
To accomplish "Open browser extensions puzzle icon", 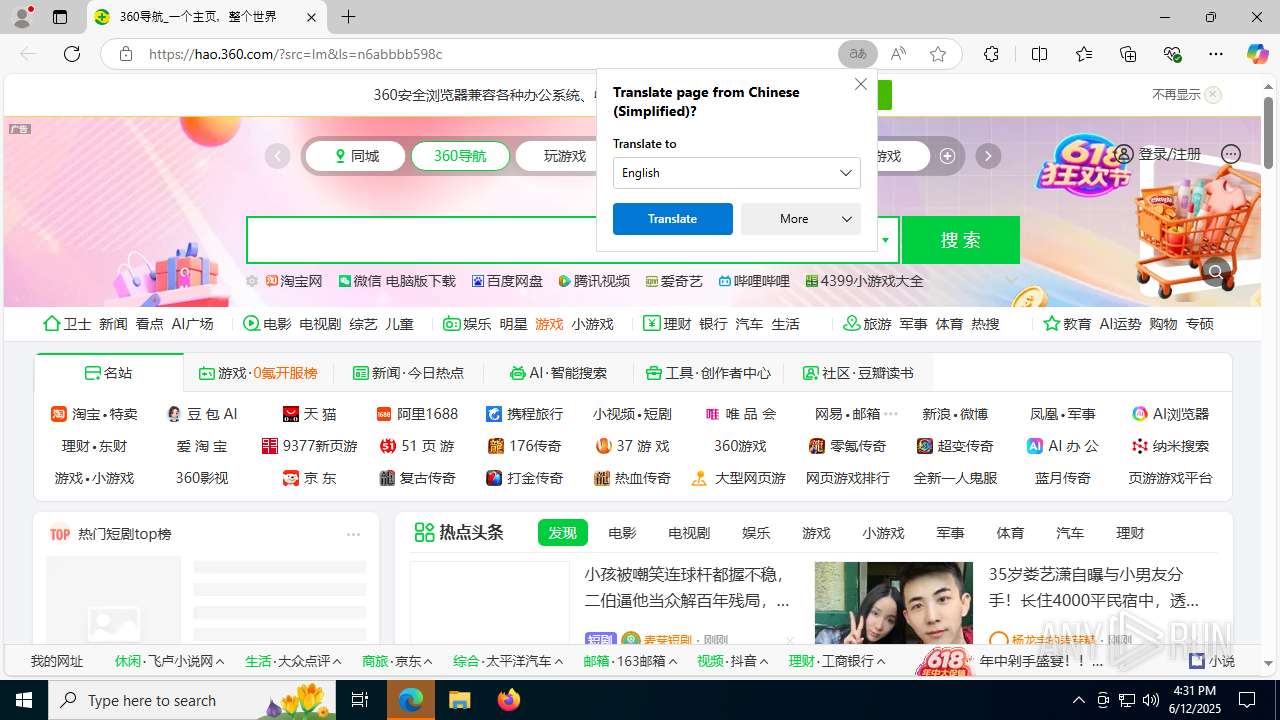I will coord(991,54).
